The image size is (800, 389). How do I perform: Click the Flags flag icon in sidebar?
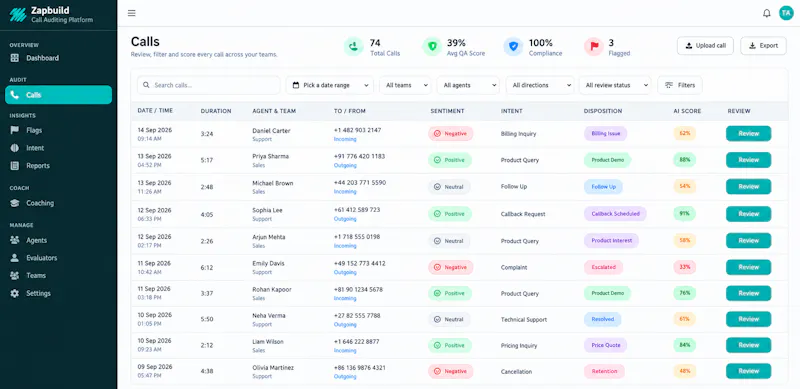tap(15, 130)
